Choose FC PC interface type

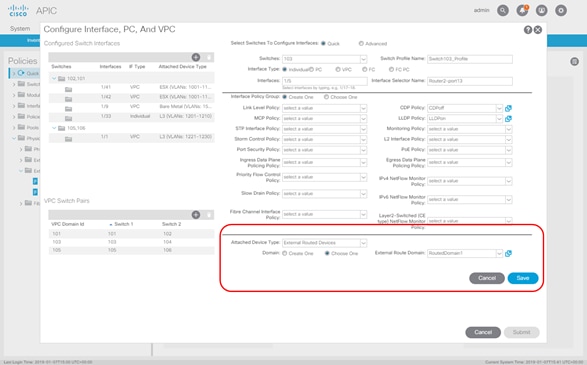(392, 69)
